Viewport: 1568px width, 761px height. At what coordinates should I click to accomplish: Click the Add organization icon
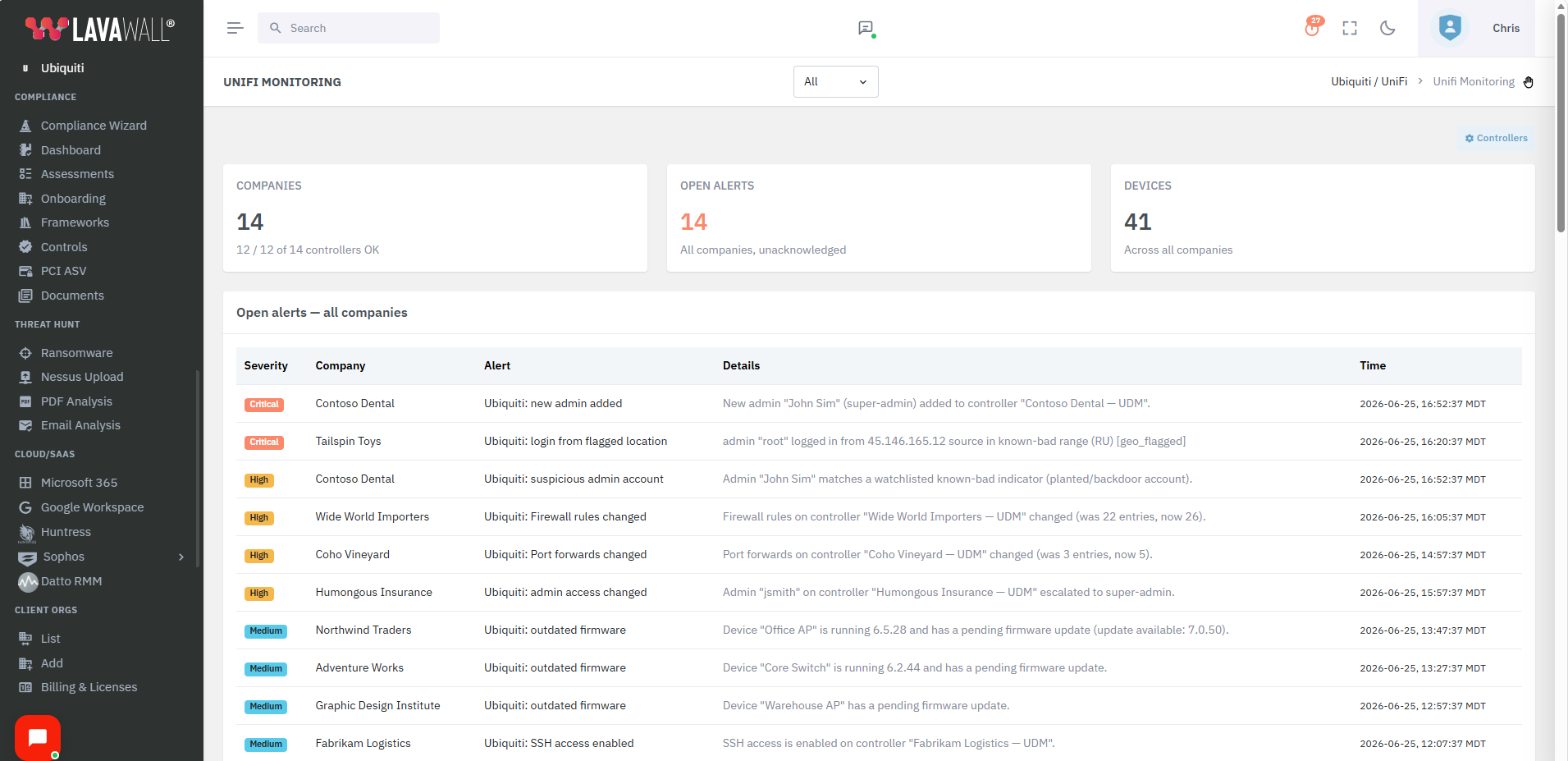click(x=25, y=663)
